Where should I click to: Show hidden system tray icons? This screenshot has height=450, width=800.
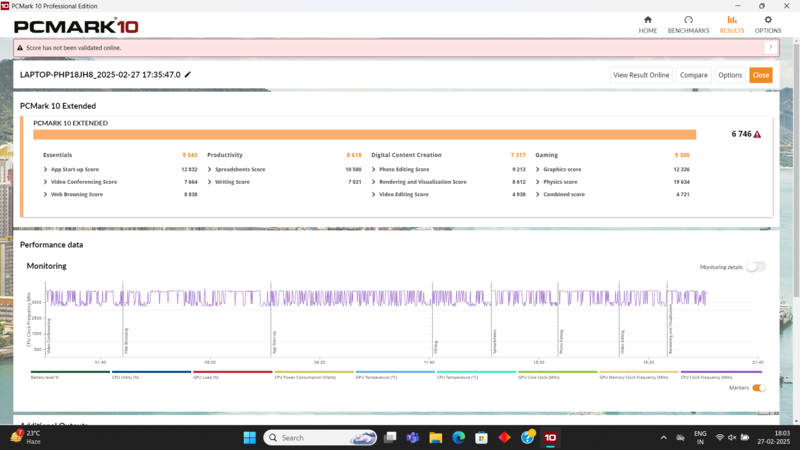663,437
